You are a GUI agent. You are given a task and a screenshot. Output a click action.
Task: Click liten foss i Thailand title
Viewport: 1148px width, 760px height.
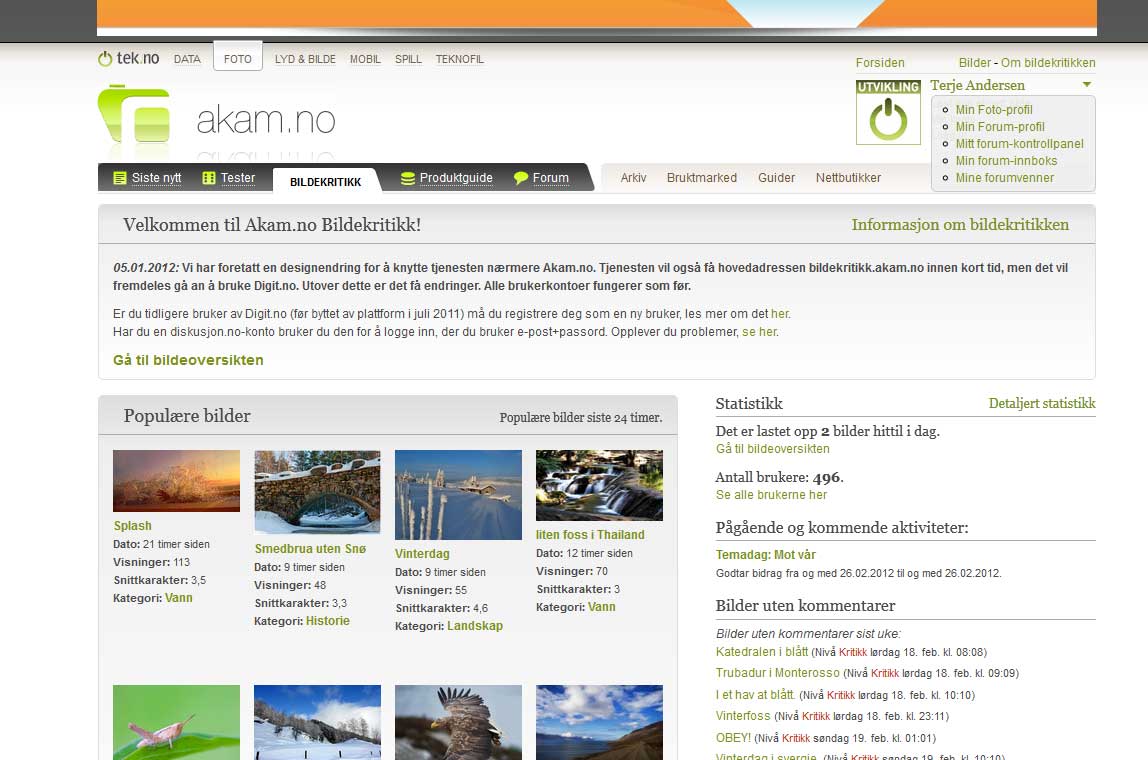[590, 534]
